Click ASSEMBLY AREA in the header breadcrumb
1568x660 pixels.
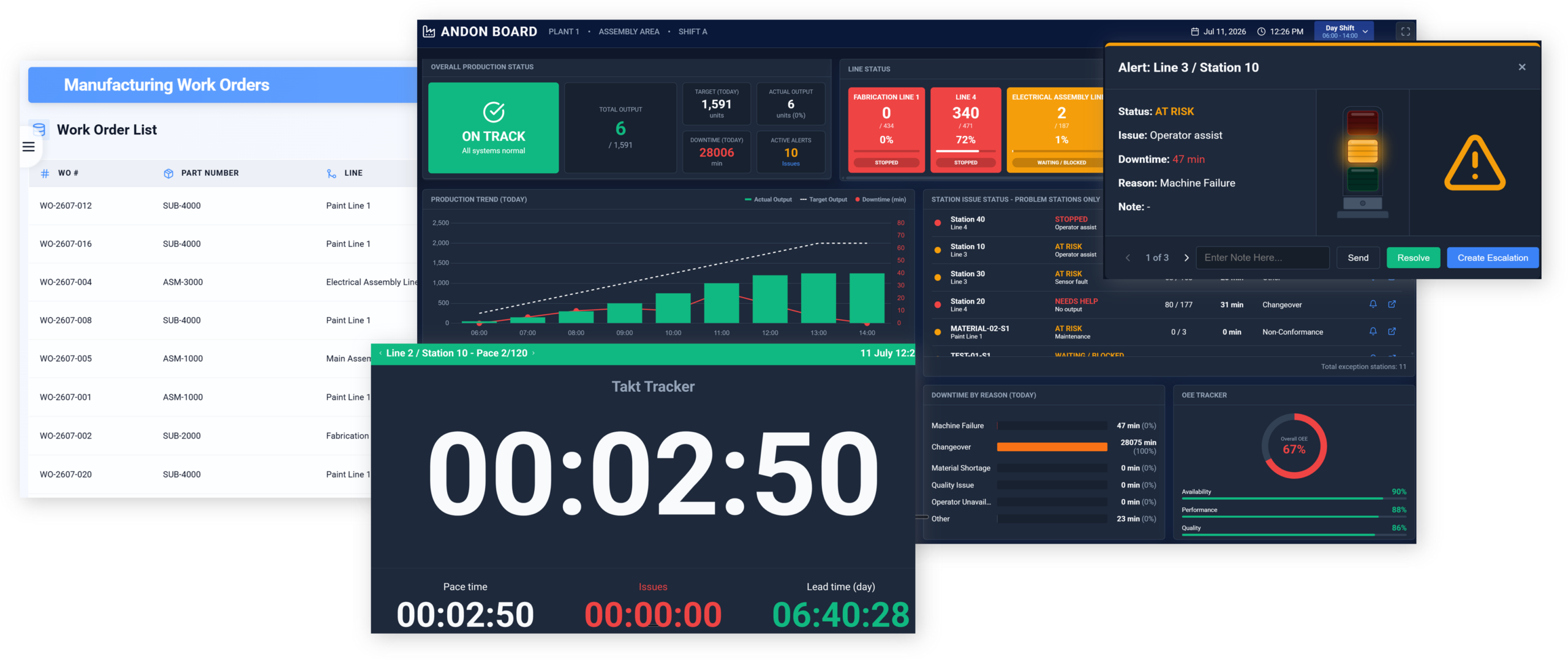point(629,32)
